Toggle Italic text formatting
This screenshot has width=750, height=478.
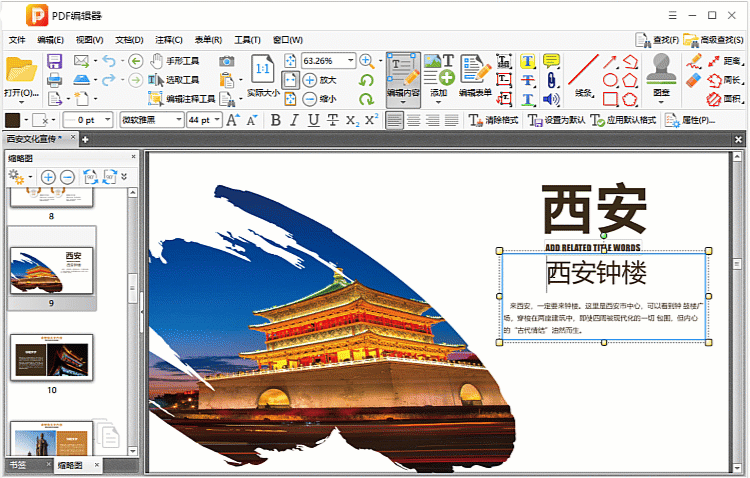(295, 120)
